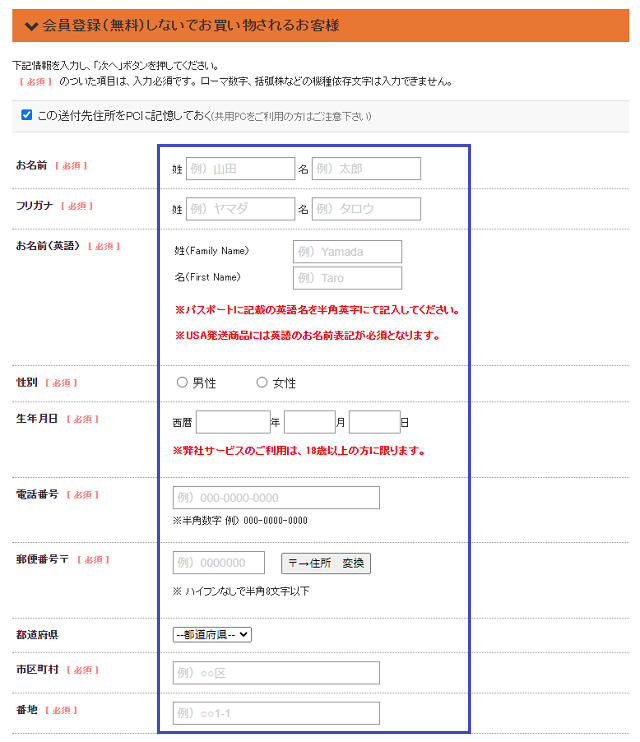Viewport: 640px width, 742px height.
Task: Focus the furigana 姓 field placeholder ヤマダ
Action: [240, 209]
